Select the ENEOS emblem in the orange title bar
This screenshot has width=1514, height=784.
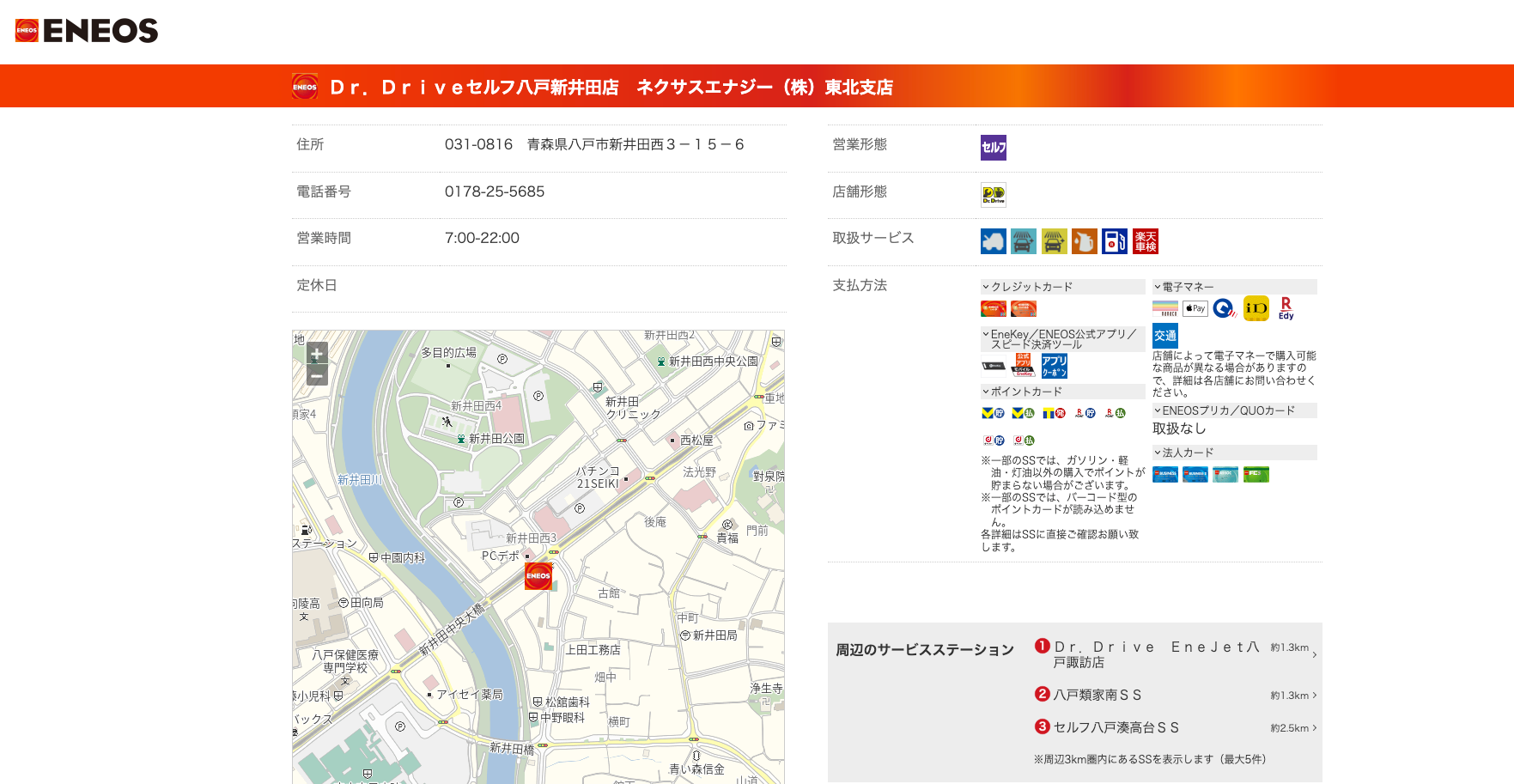pos(305,86)
